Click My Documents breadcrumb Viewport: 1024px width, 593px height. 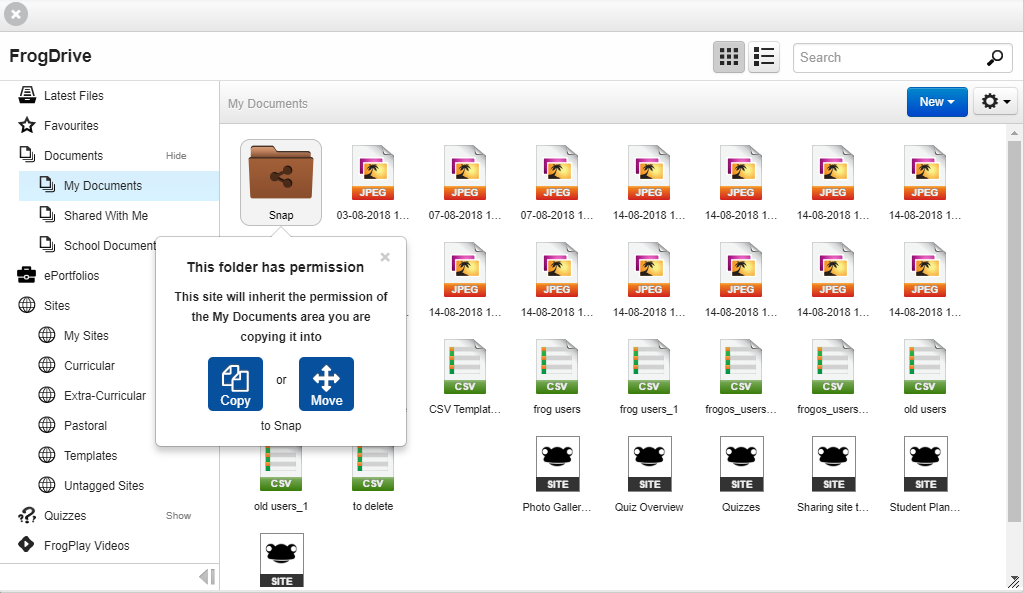tap(268, 103)
